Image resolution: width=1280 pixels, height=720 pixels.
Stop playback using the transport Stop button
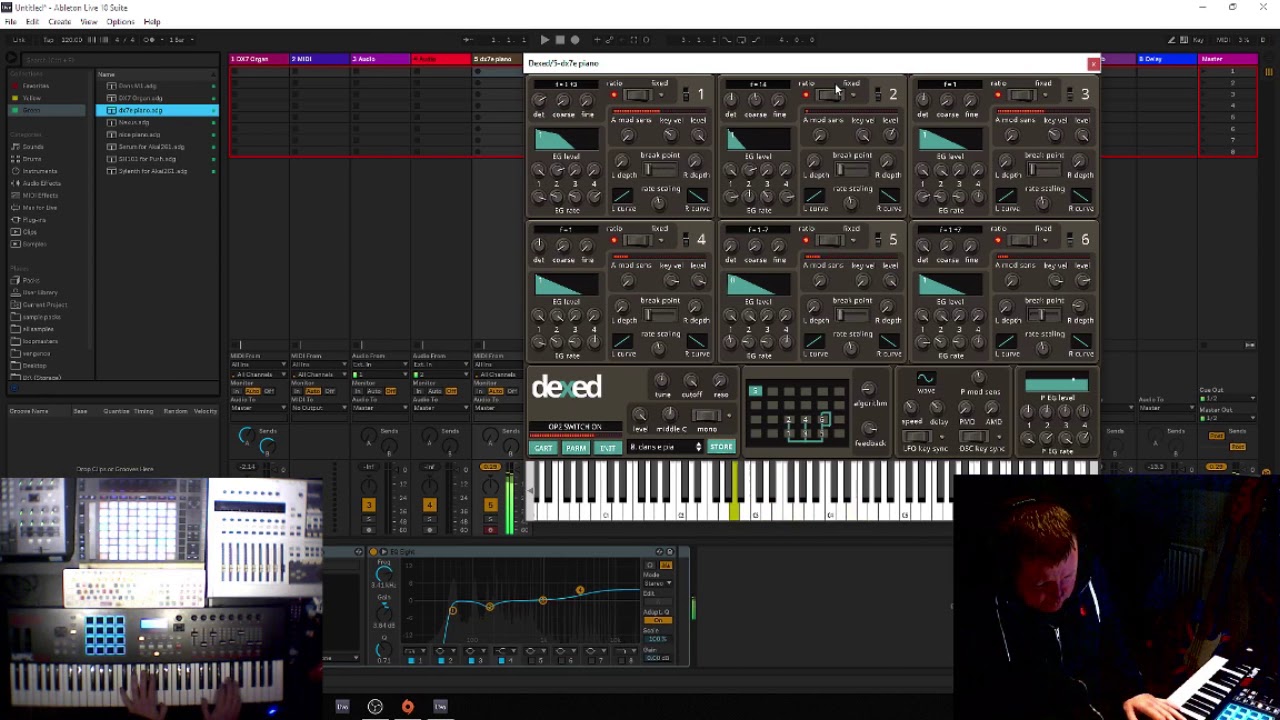(559, 40)
